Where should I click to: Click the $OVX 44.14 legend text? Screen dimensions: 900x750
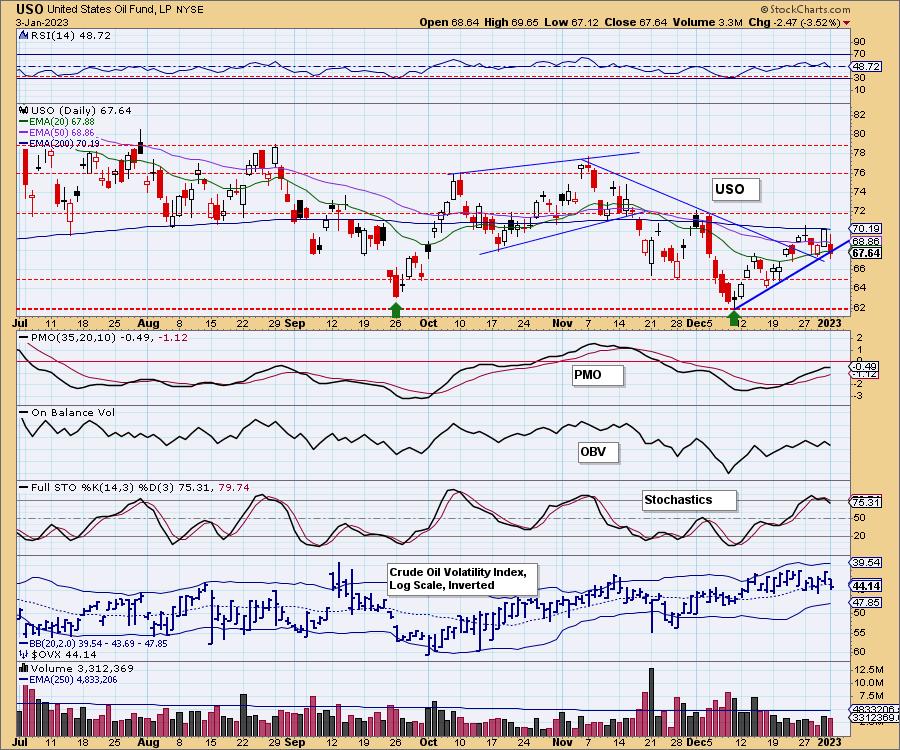coord(63,654)
